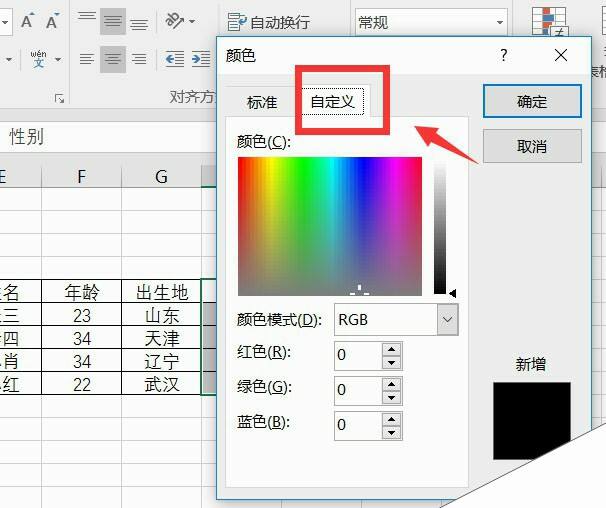This screenshot has width=606, height=508.
Task: Select the cell containing 天津
Action: pyautogui.click(x=162, y=338)
